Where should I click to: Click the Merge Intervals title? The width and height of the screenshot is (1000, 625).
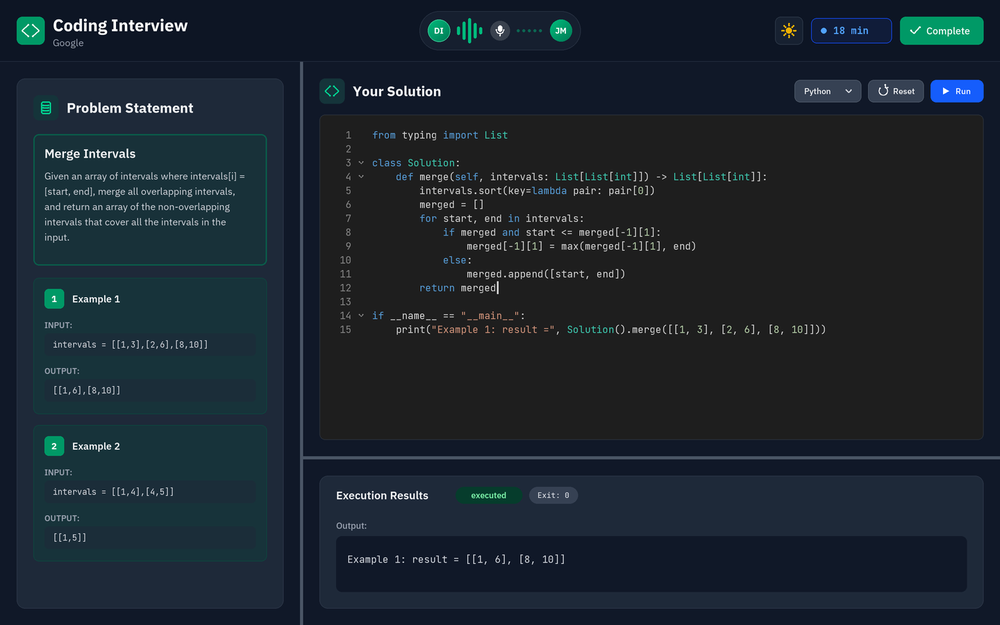tap(90, 154)
